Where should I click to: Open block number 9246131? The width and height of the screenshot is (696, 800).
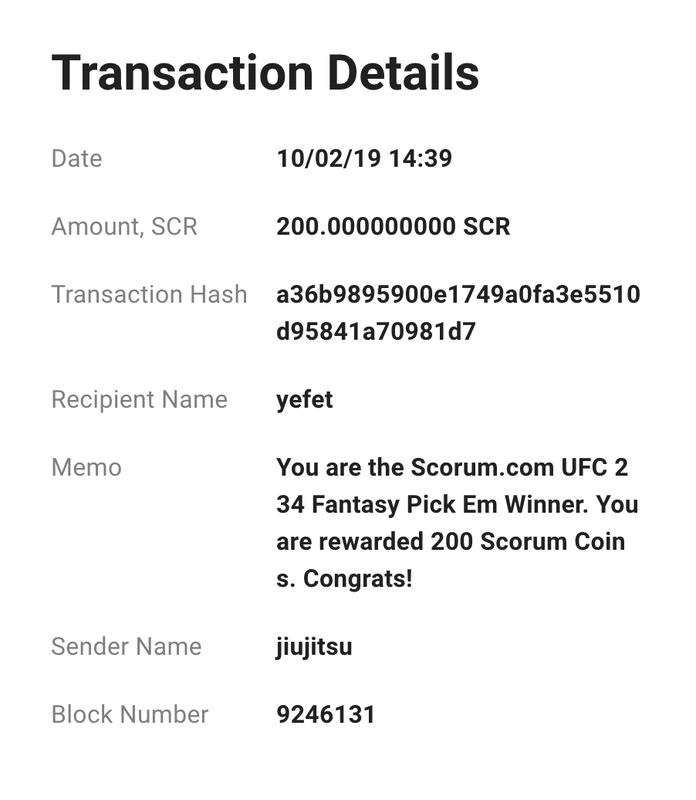(326, 714)
